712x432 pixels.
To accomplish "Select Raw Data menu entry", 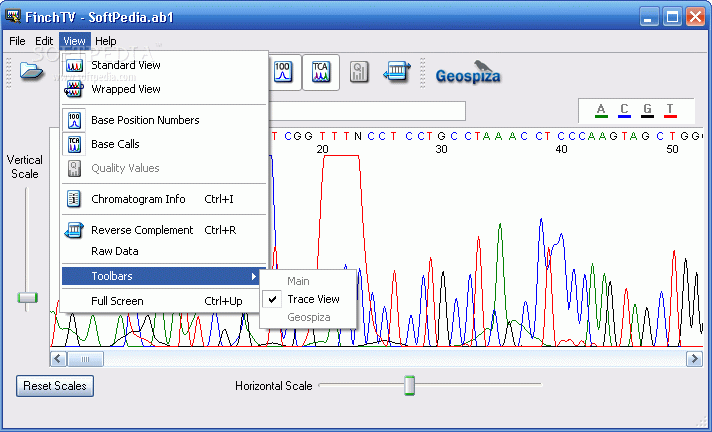I will (x=164, y=251).
